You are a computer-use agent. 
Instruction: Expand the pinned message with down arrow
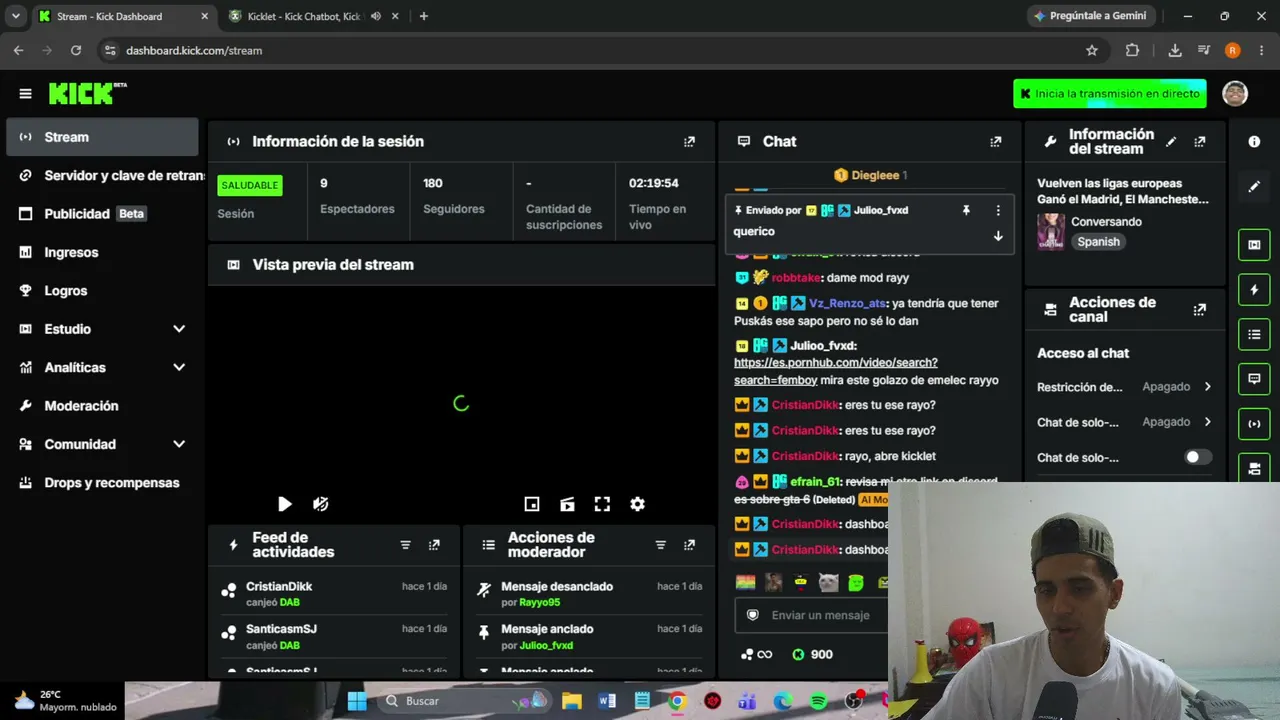click(x=997, y=236)
